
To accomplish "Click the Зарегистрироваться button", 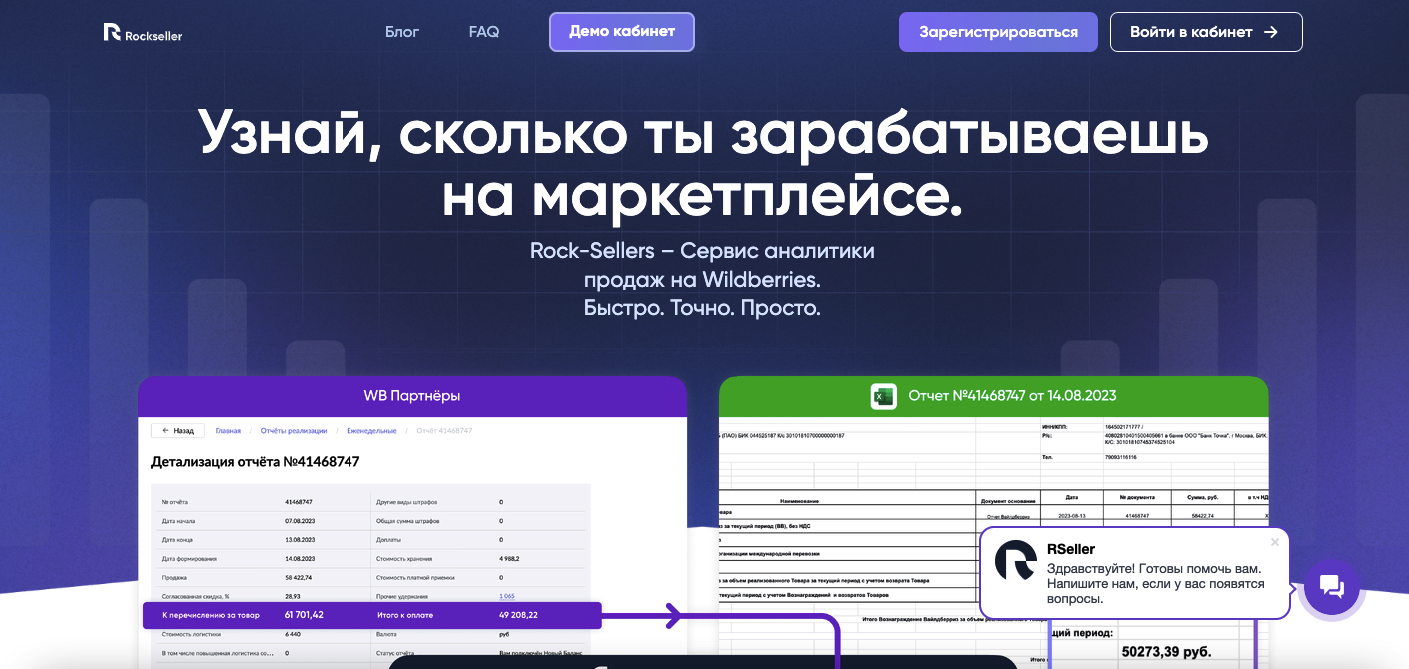I will pos(998,32).
